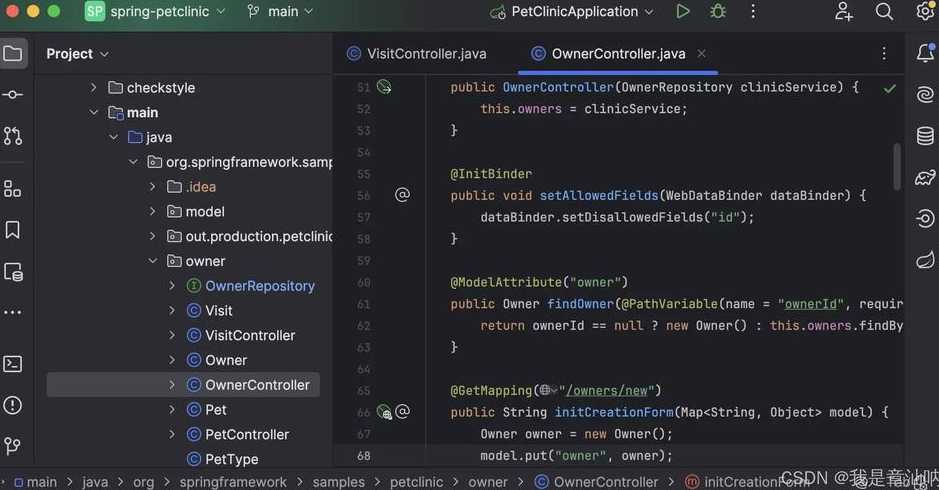Open the Database tool window icon on right bar
Viewport: 939px width, 490px height.
[x=925, y=136]
